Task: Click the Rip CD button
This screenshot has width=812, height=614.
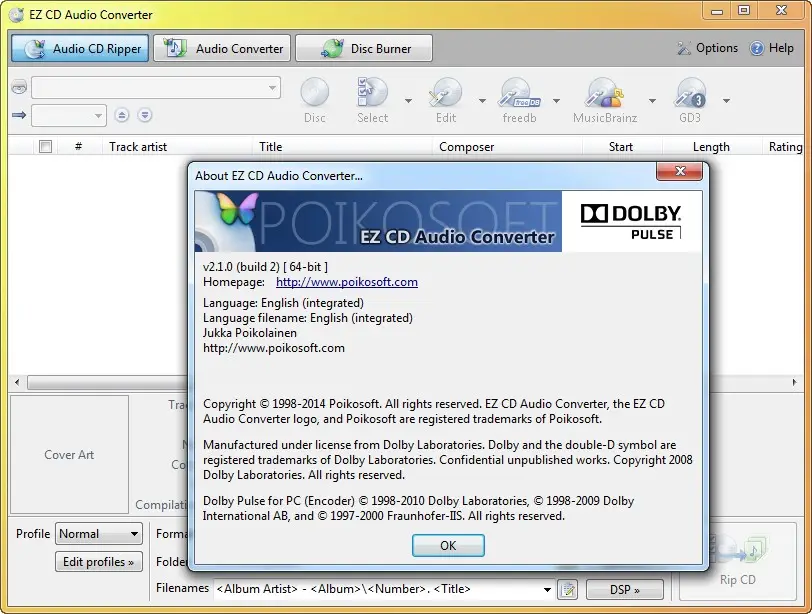Action: click(737, 560)
